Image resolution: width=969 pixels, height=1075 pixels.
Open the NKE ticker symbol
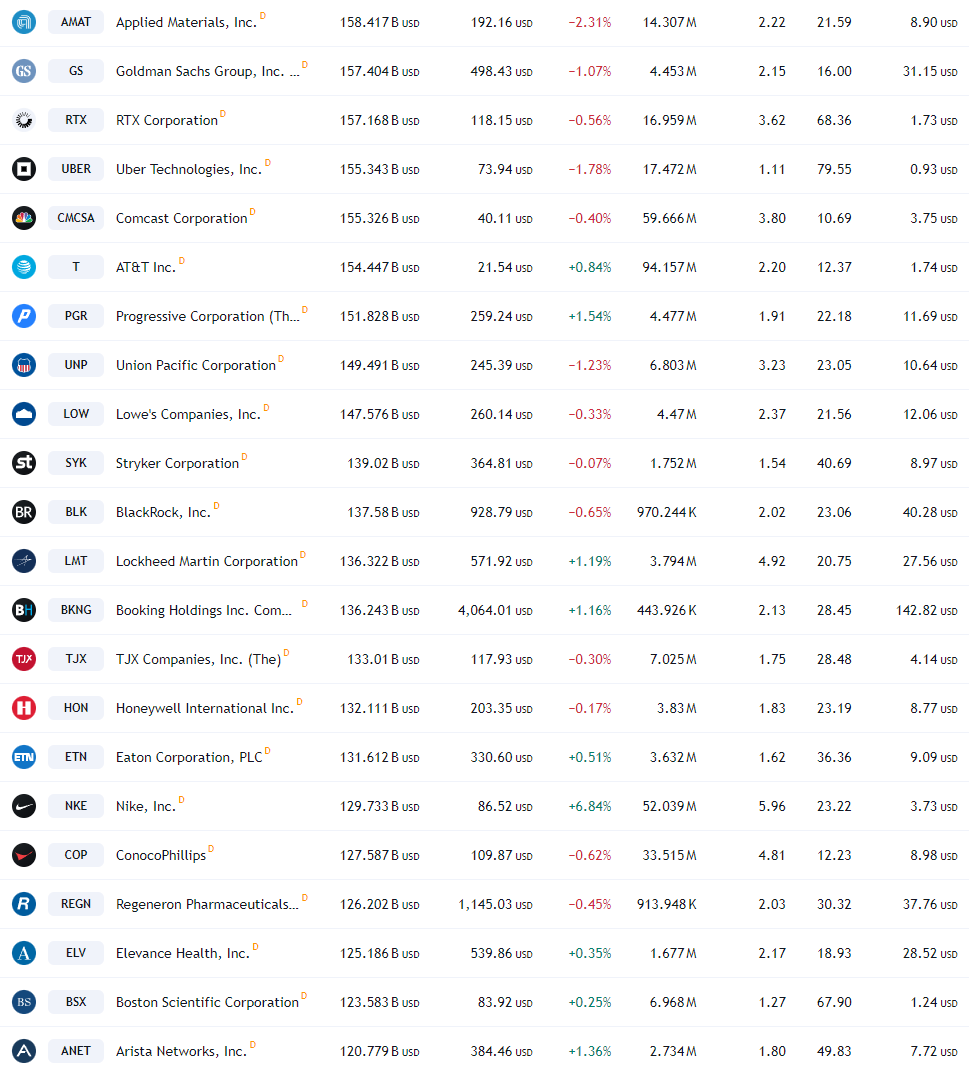[76, 806]
